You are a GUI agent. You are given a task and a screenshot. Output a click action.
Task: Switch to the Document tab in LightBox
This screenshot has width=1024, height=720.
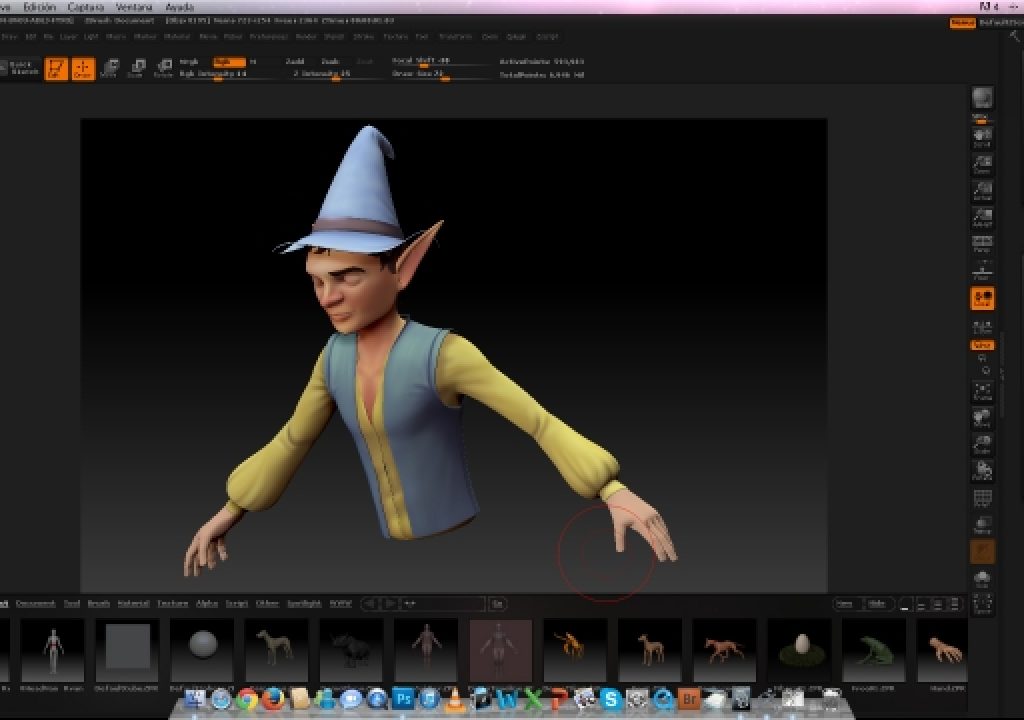click(x=35, y=604)
